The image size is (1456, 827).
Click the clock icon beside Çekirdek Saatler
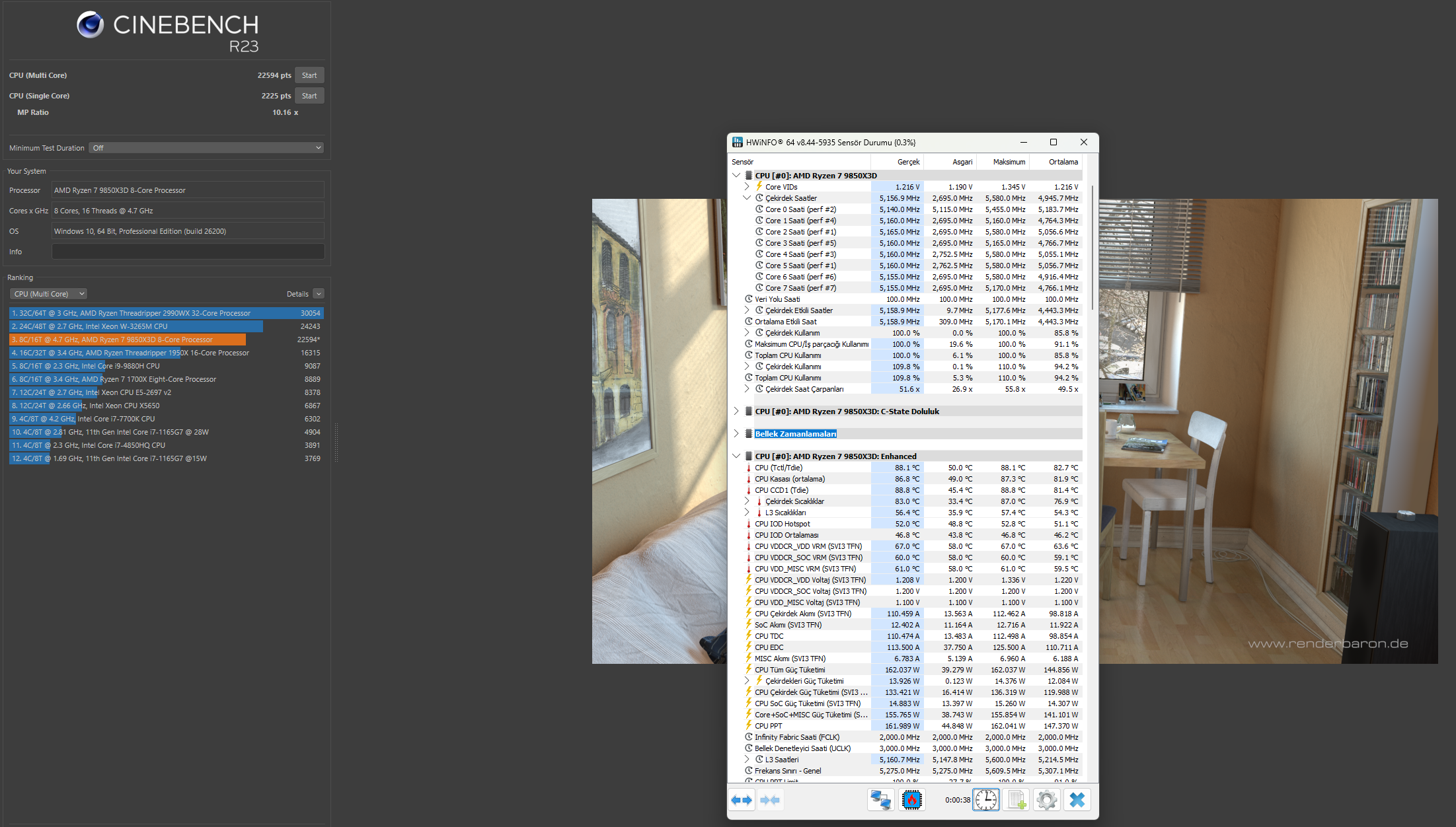pos(759,198)
